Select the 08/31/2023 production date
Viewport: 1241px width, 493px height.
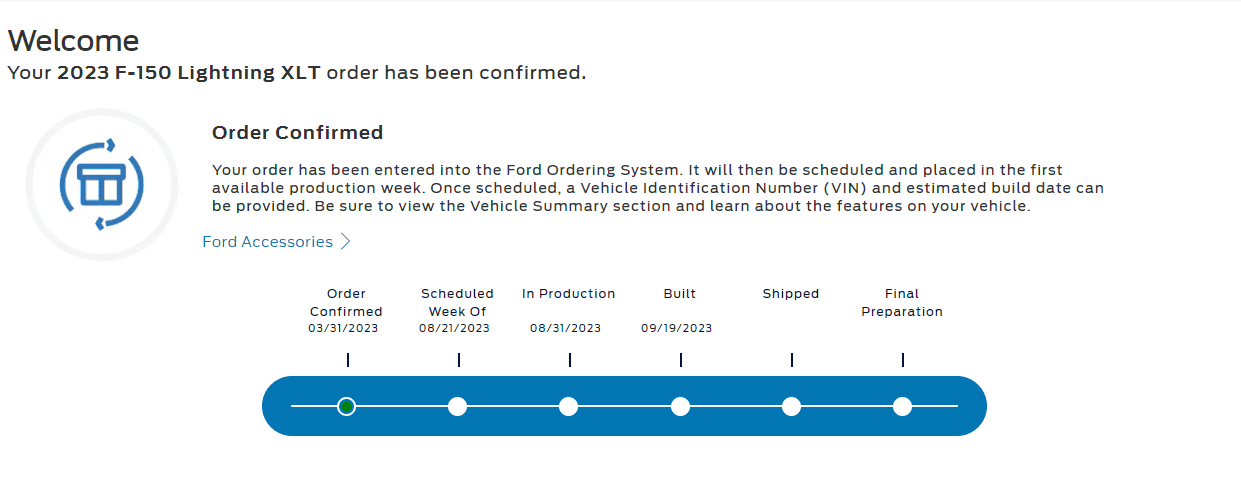[565, 328]
